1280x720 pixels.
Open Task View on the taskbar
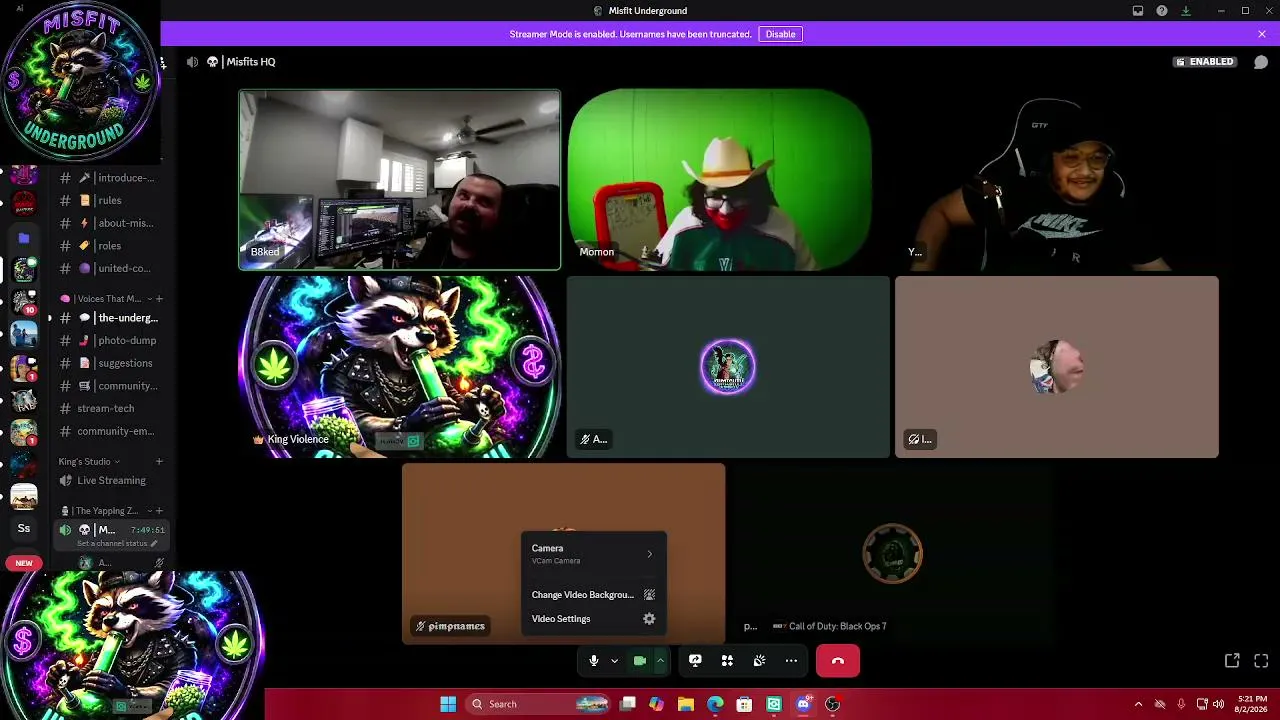click(628, 704)
